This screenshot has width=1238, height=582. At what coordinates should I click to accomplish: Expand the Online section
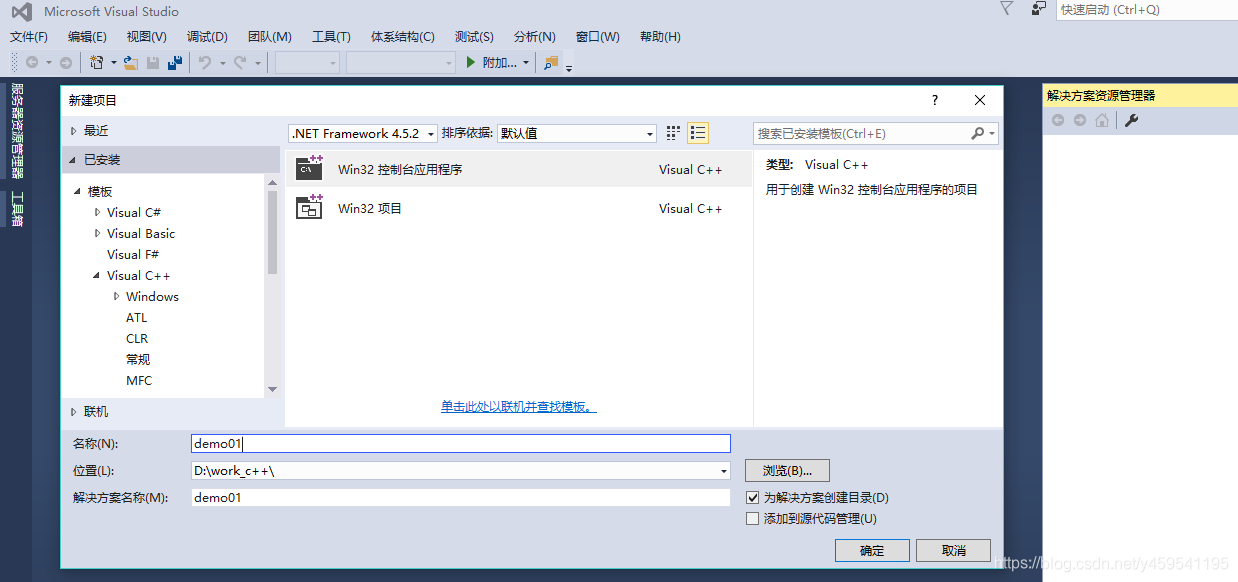pos(73,412)
